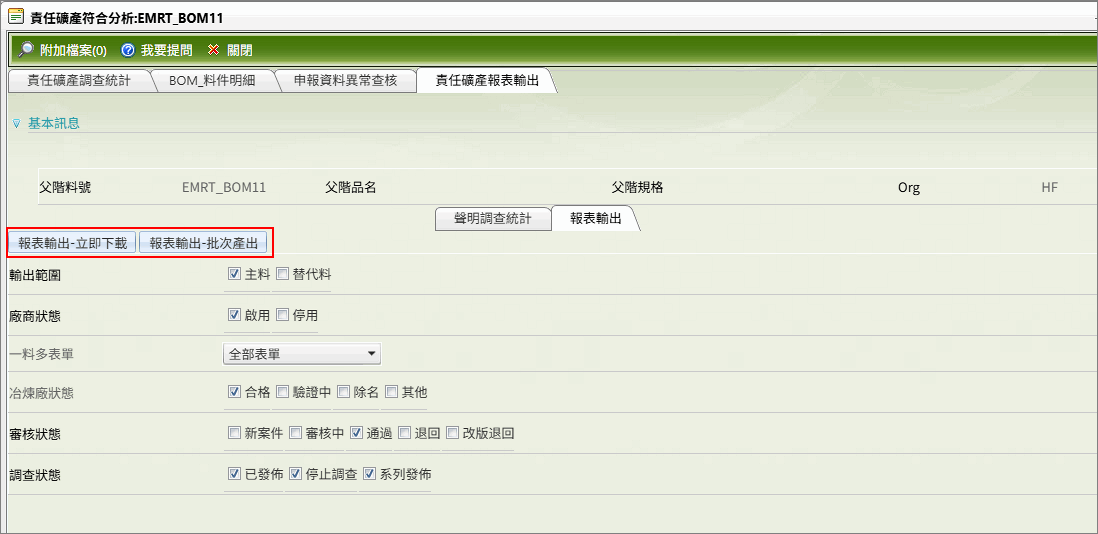Switch to 聲明調查統計 sub-tab
1098x534 pixels.
[x=493, y=219]
